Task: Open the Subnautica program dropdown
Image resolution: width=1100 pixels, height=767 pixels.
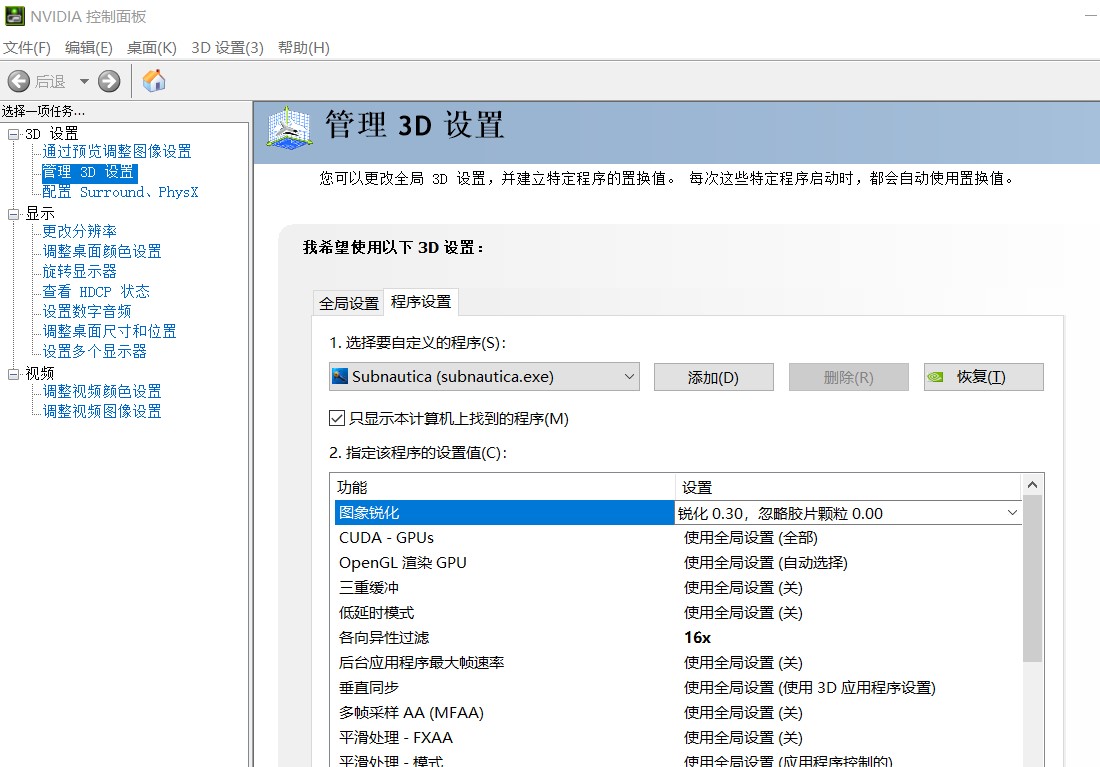Action: pos(629,377)
